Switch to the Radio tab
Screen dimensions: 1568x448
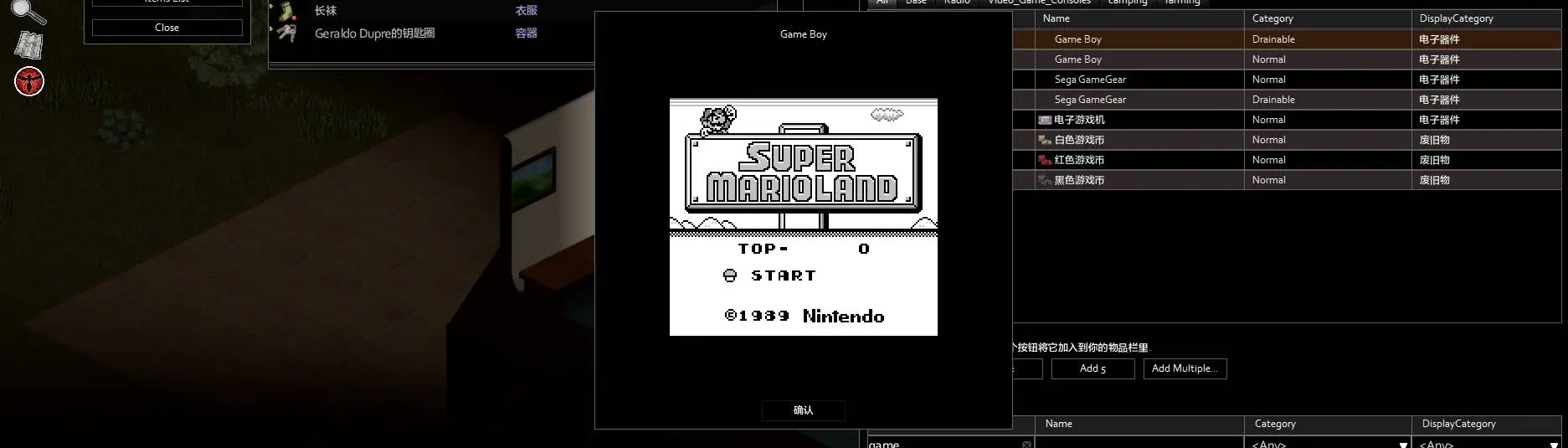coord(957,3)
